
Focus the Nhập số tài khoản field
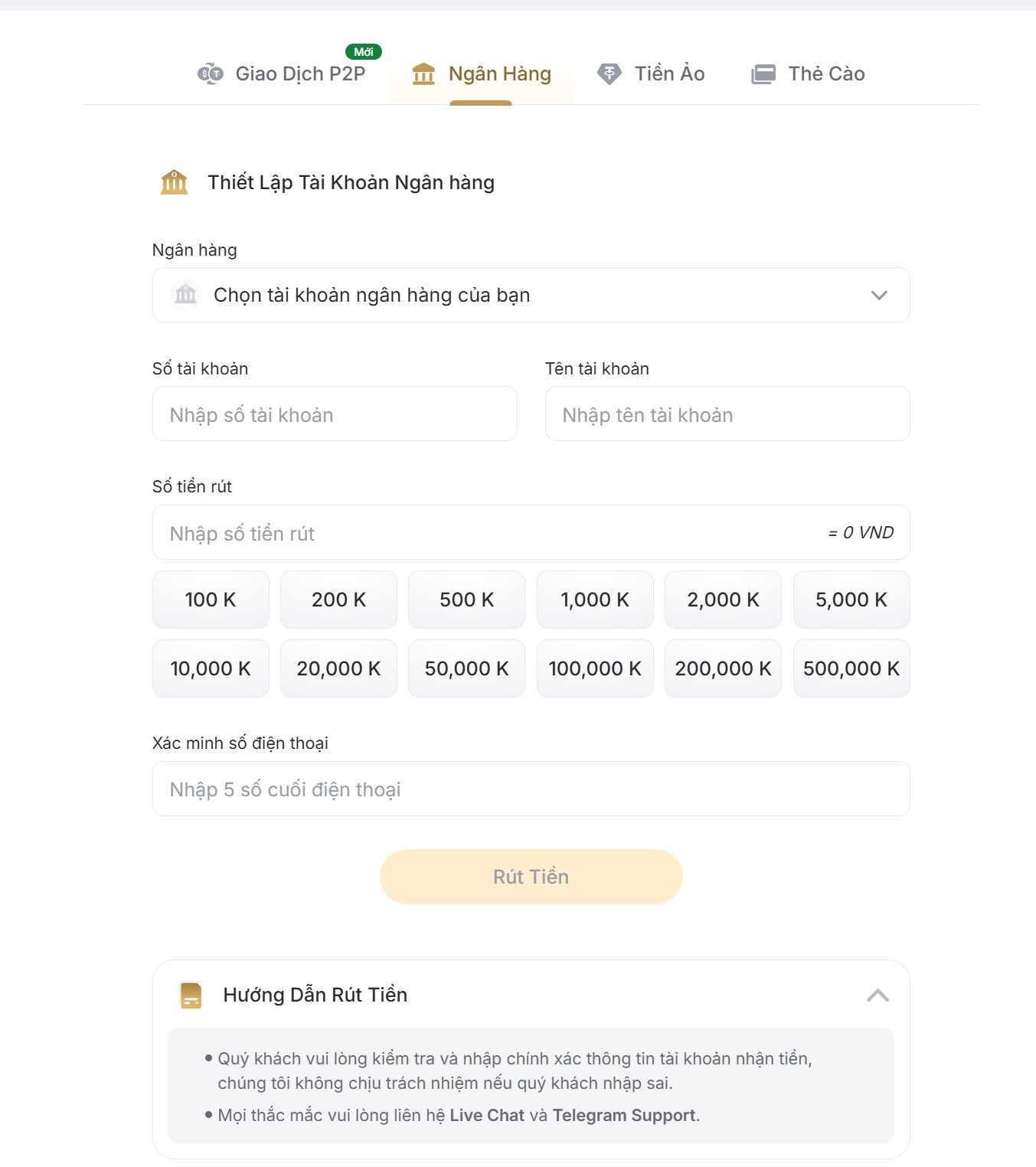[335, 414]
